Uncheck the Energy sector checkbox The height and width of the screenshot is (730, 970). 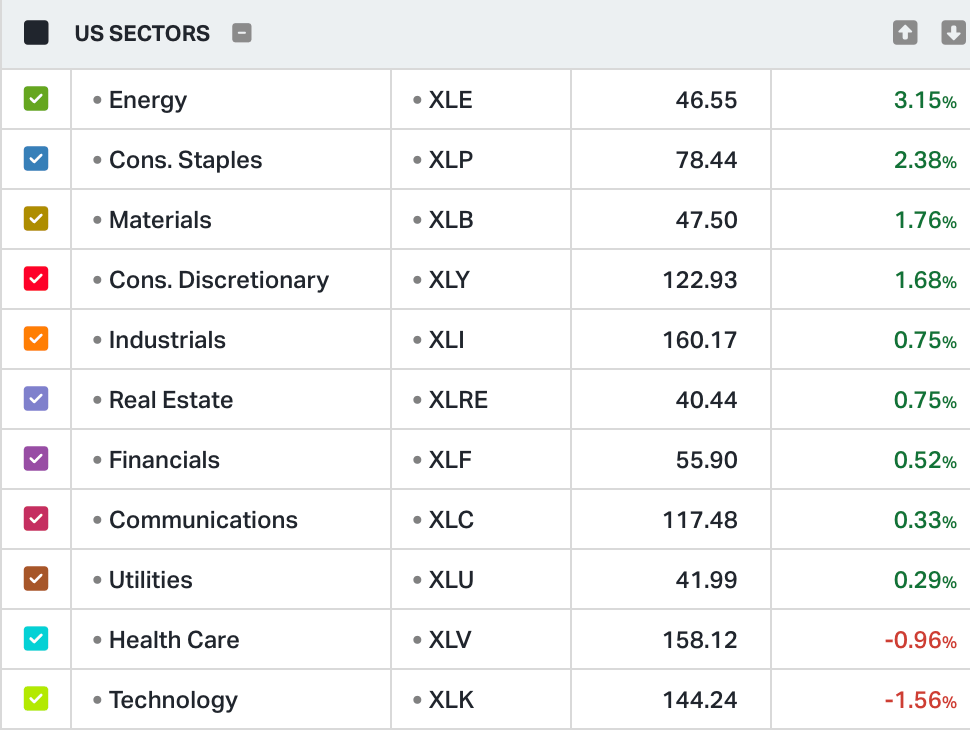36,99
